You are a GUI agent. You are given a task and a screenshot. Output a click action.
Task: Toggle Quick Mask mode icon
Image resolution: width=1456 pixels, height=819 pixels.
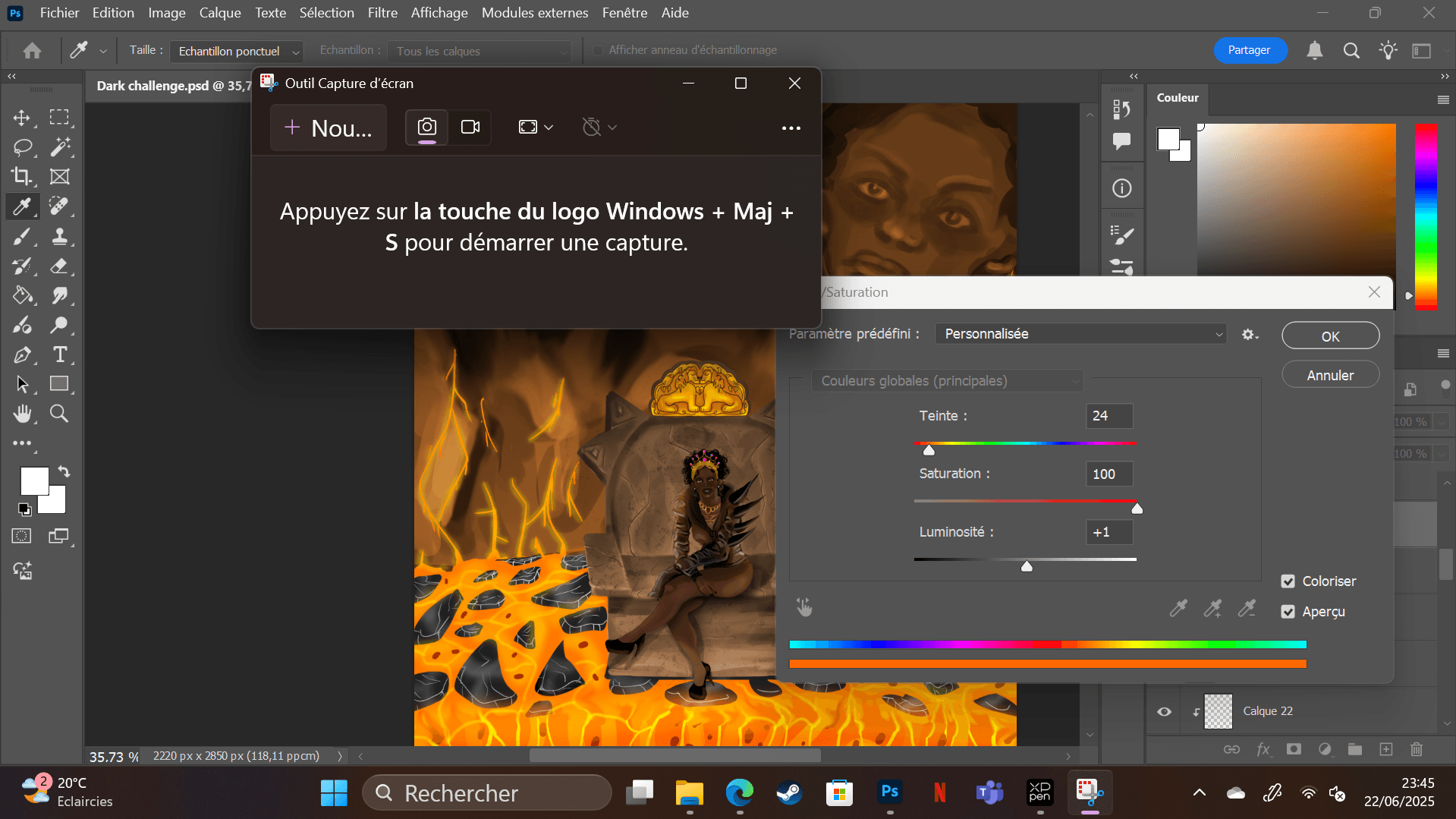pyautogui.click(x=22, y=536)
